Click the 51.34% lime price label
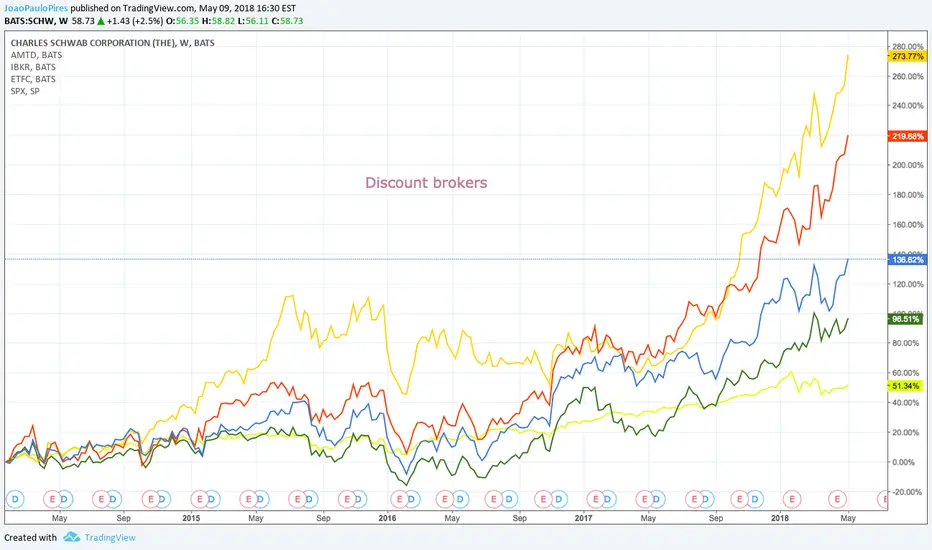The height and width of the screenshot is (550, 932). pos(906,386)
